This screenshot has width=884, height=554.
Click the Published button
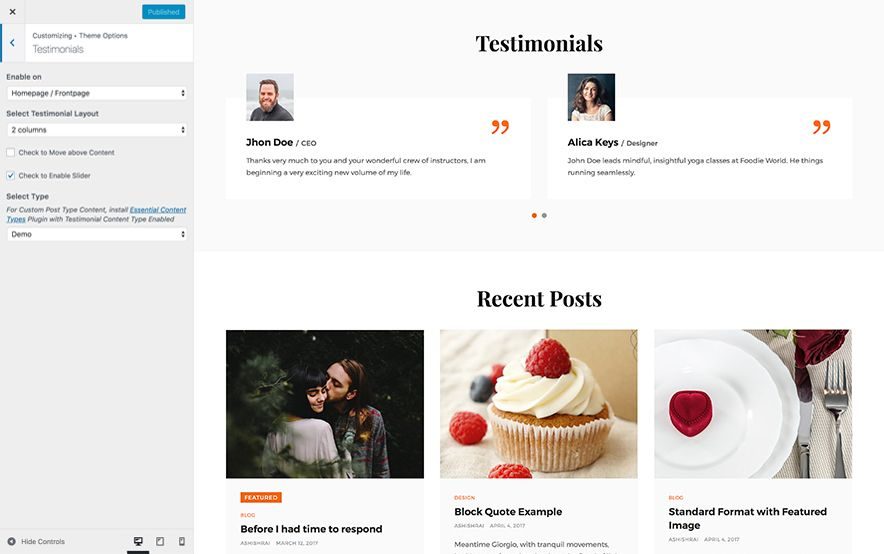[163, 12]
